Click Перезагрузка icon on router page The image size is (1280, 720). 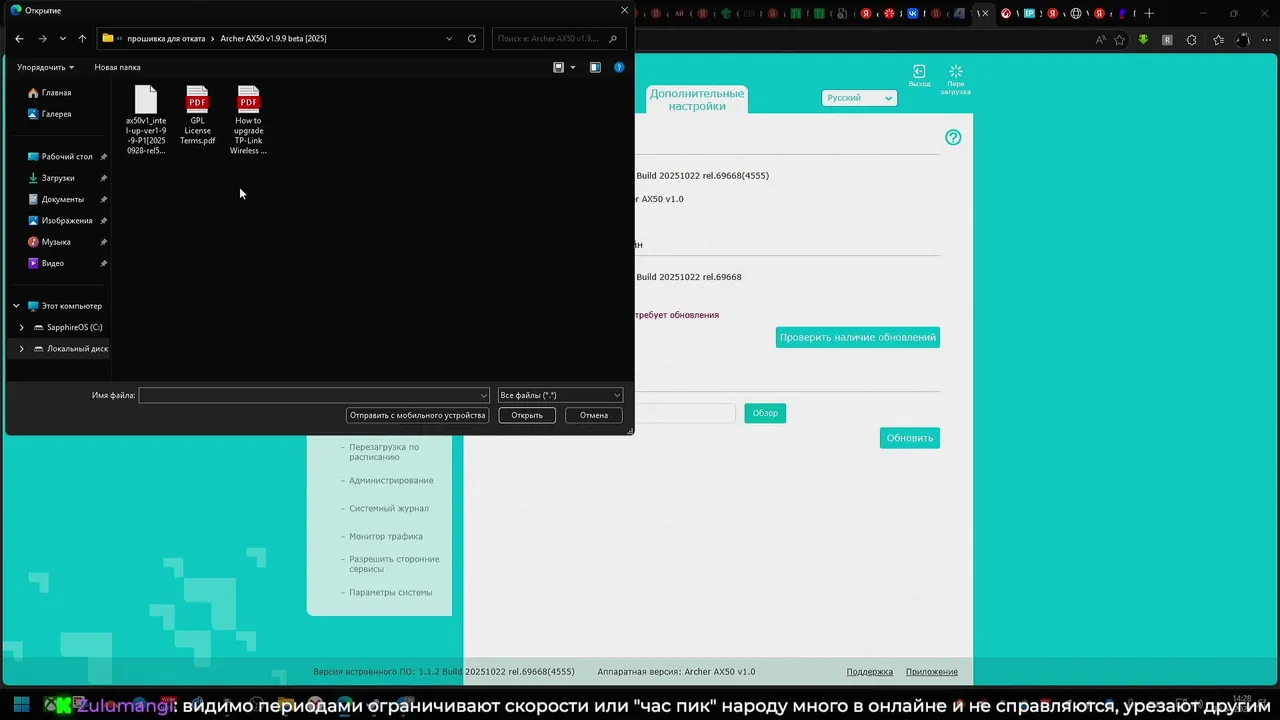(955, 80)
